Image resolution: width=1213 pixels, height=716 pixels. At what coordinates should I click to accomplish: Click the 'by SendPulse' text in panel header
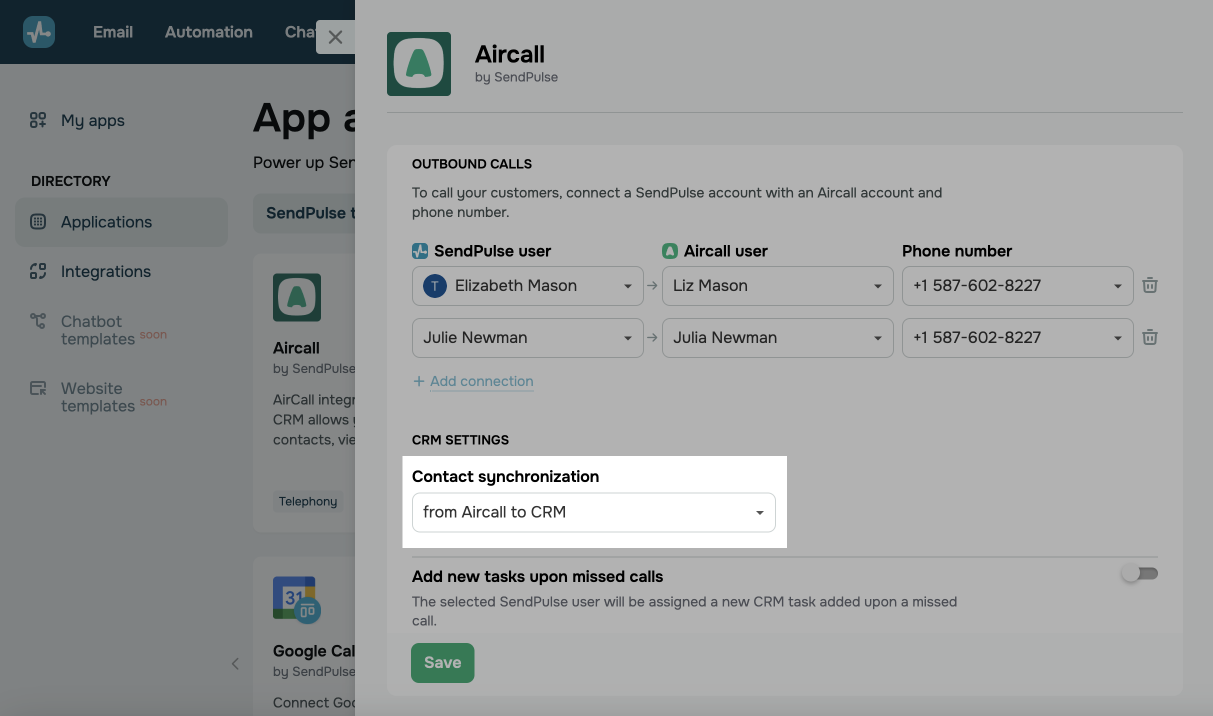pos(516,77)
